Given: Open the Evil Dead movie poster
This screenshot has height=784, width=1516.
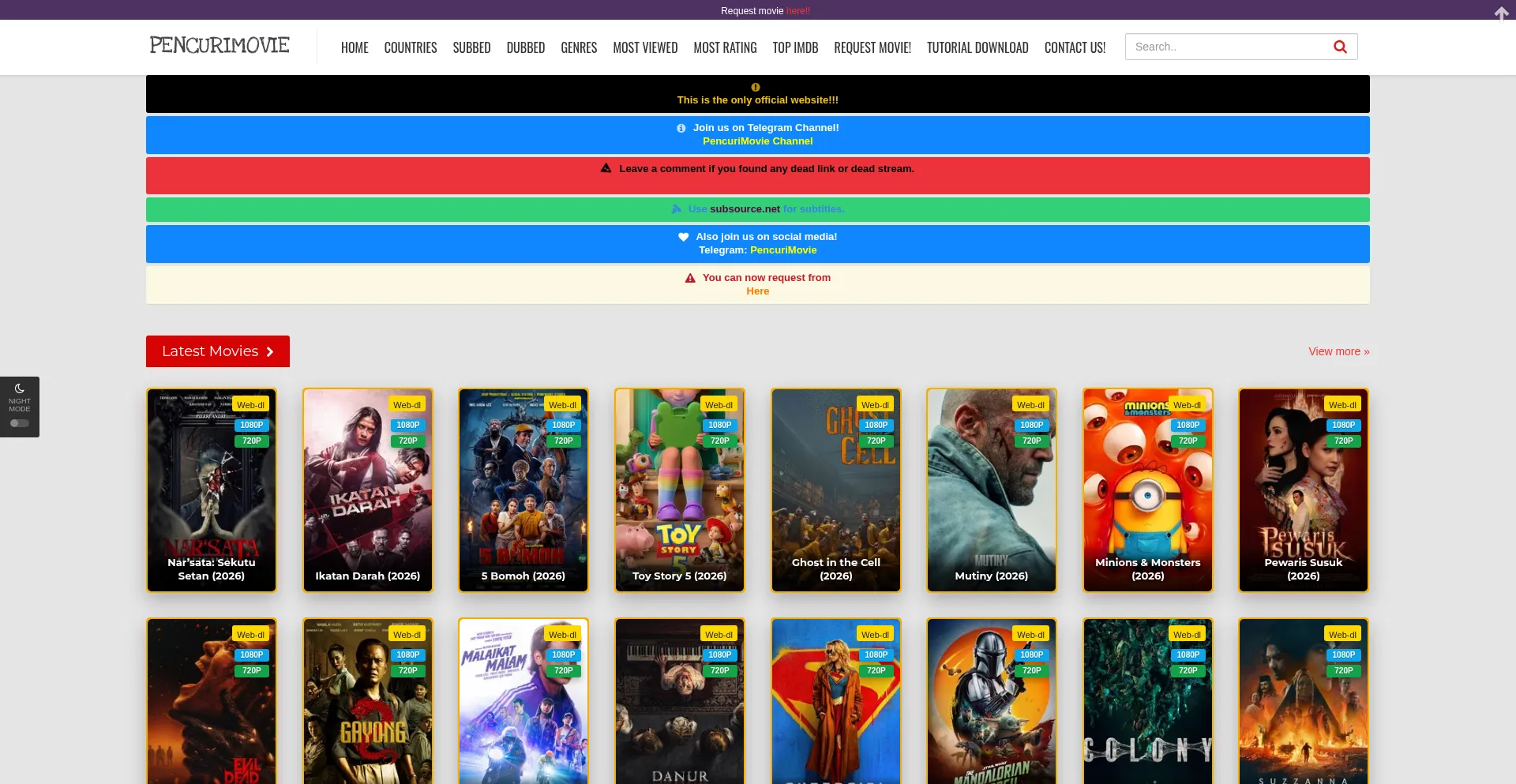Looking at the screenshot, I should (212, 701).
